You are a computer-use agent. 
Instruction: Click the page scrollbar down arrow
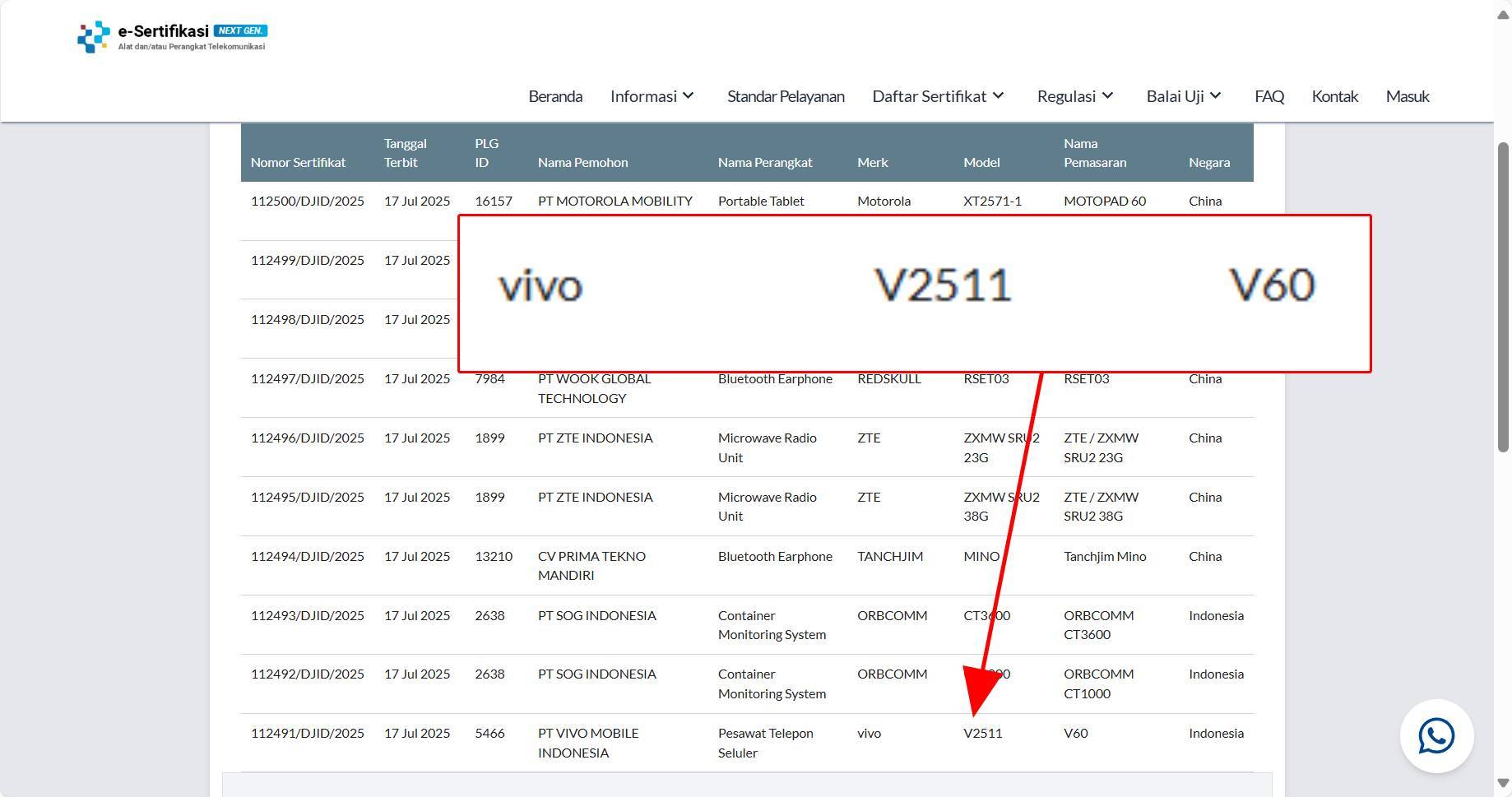1503,784
